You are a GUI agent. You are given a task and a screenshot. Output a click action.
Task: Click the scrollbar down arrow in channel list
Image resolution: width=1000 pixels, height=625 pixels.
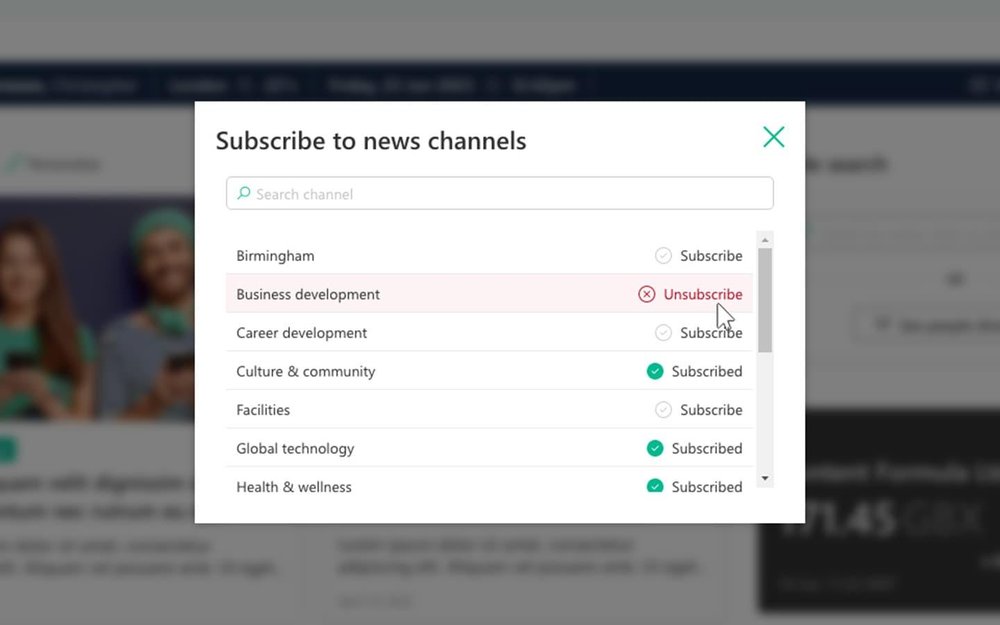click(x=765, y=478)
